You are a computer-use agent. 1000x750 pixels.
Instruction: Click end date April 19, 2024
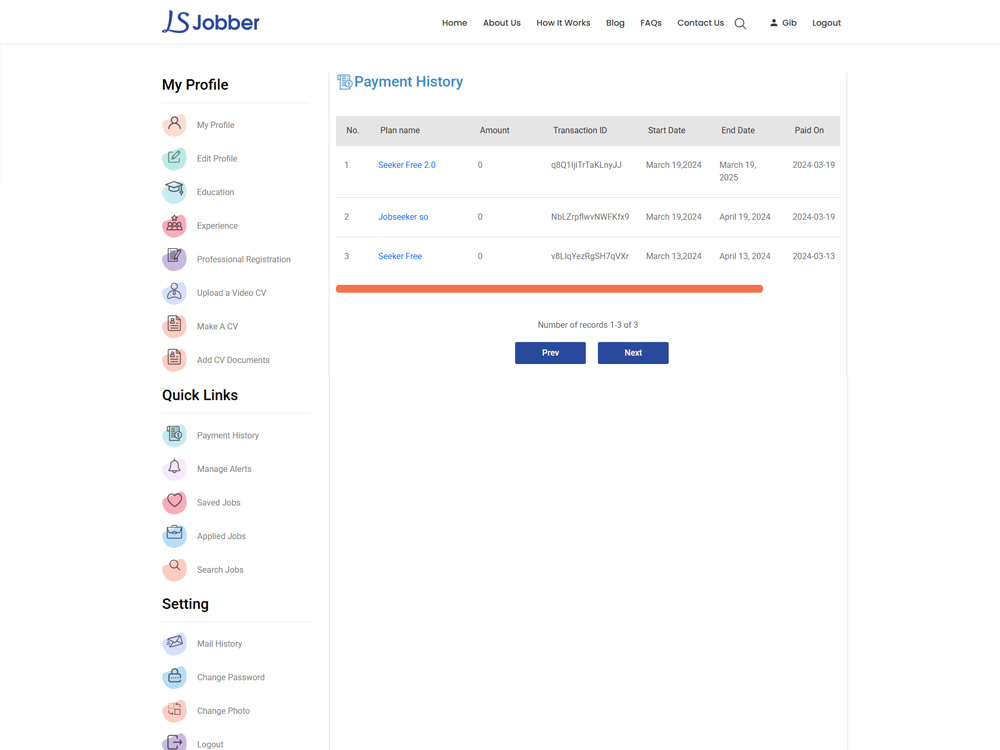tap(744, 217)
